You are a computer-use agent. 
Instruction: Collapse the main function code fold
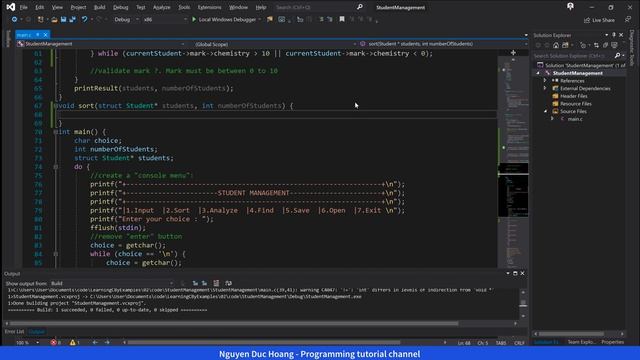tap(56, 132)
